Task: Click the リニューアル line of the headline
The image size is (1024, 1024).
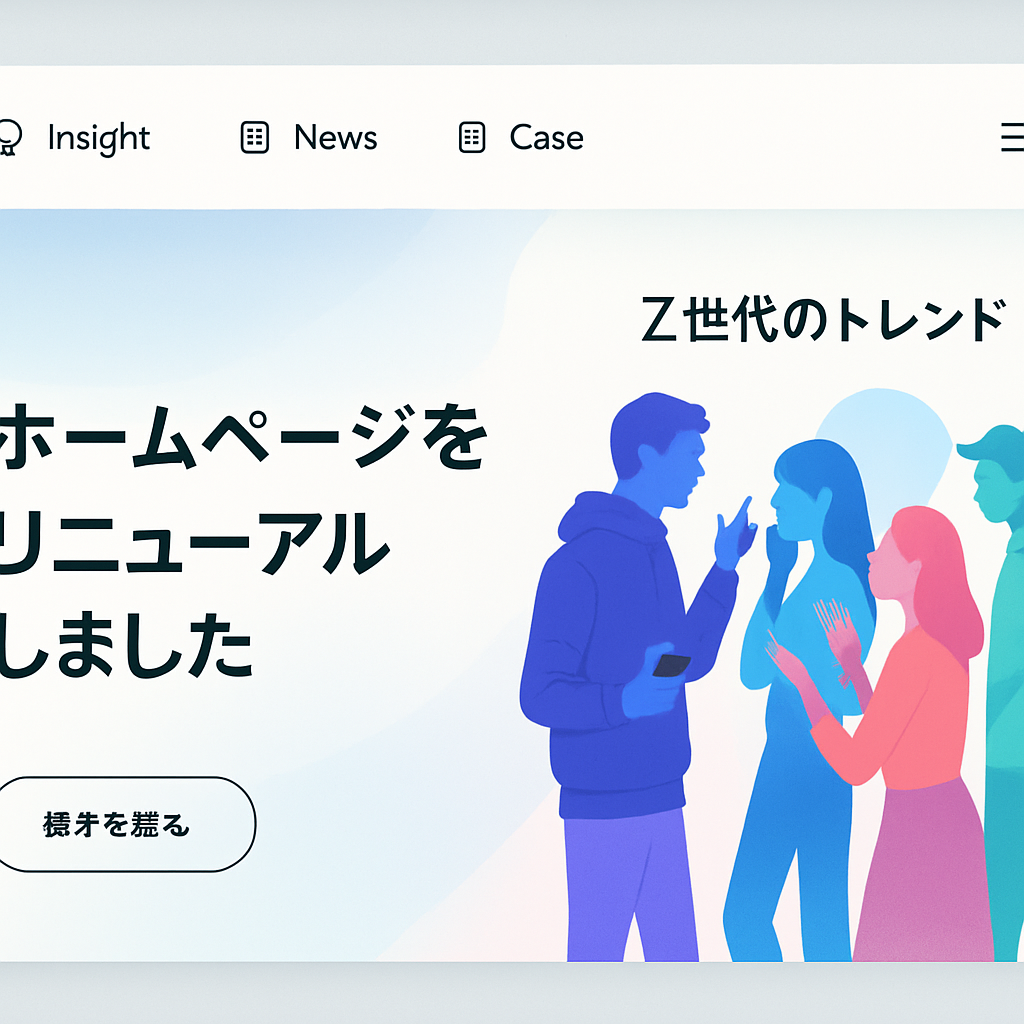Action: coord(195,542)
